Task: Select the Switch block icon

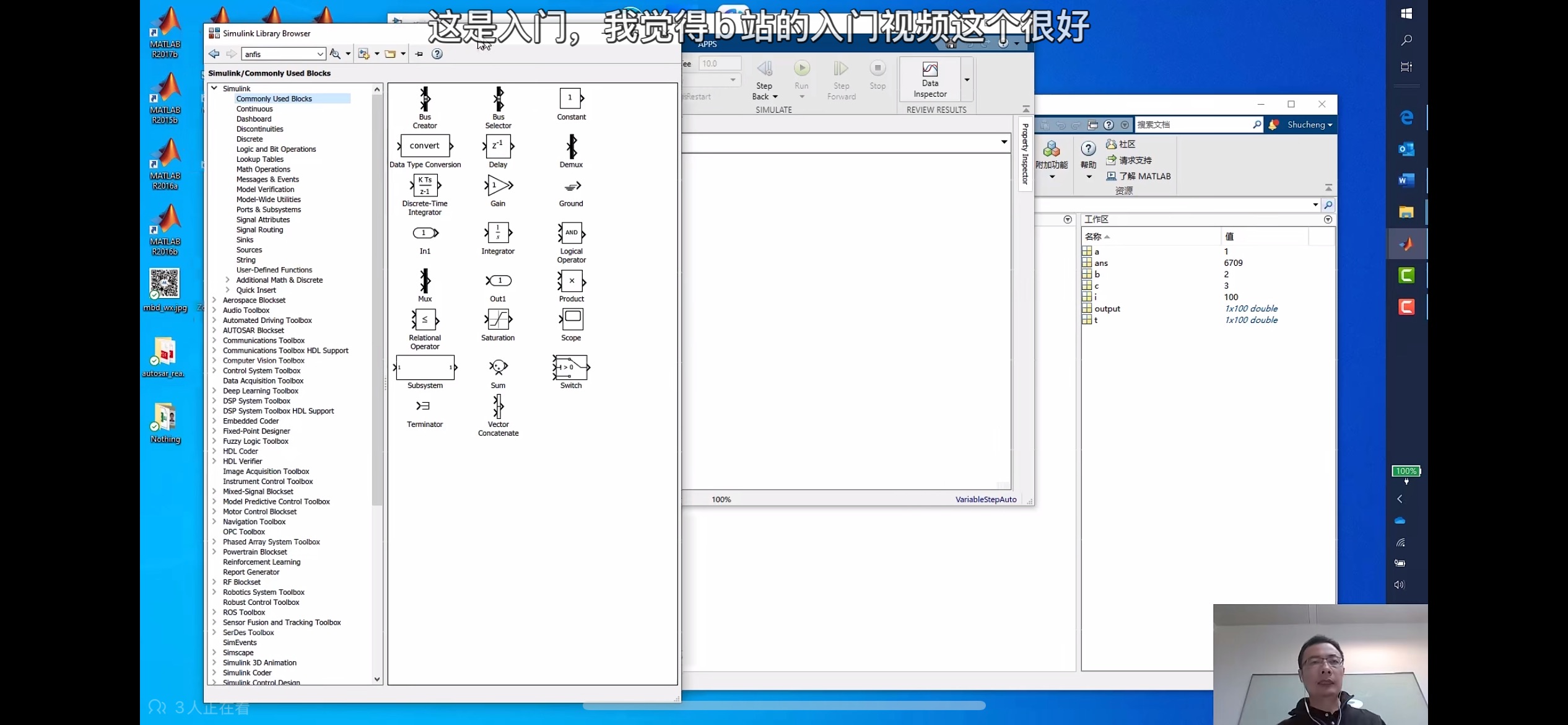Action: pos(571,367)
